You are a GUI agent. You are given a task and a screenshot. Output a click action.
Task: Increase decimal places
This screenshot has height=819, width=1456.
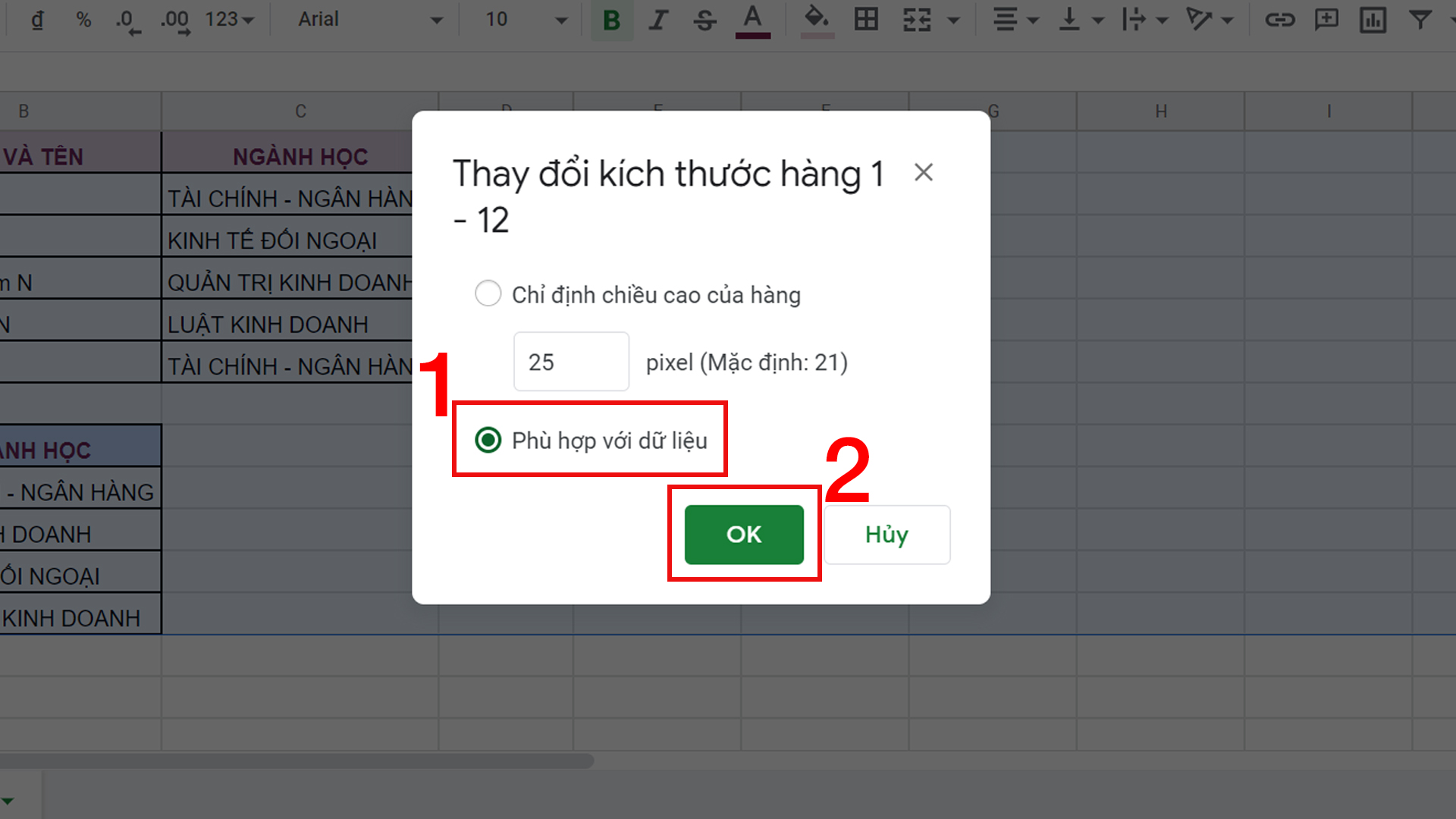[x=174, y=20]
